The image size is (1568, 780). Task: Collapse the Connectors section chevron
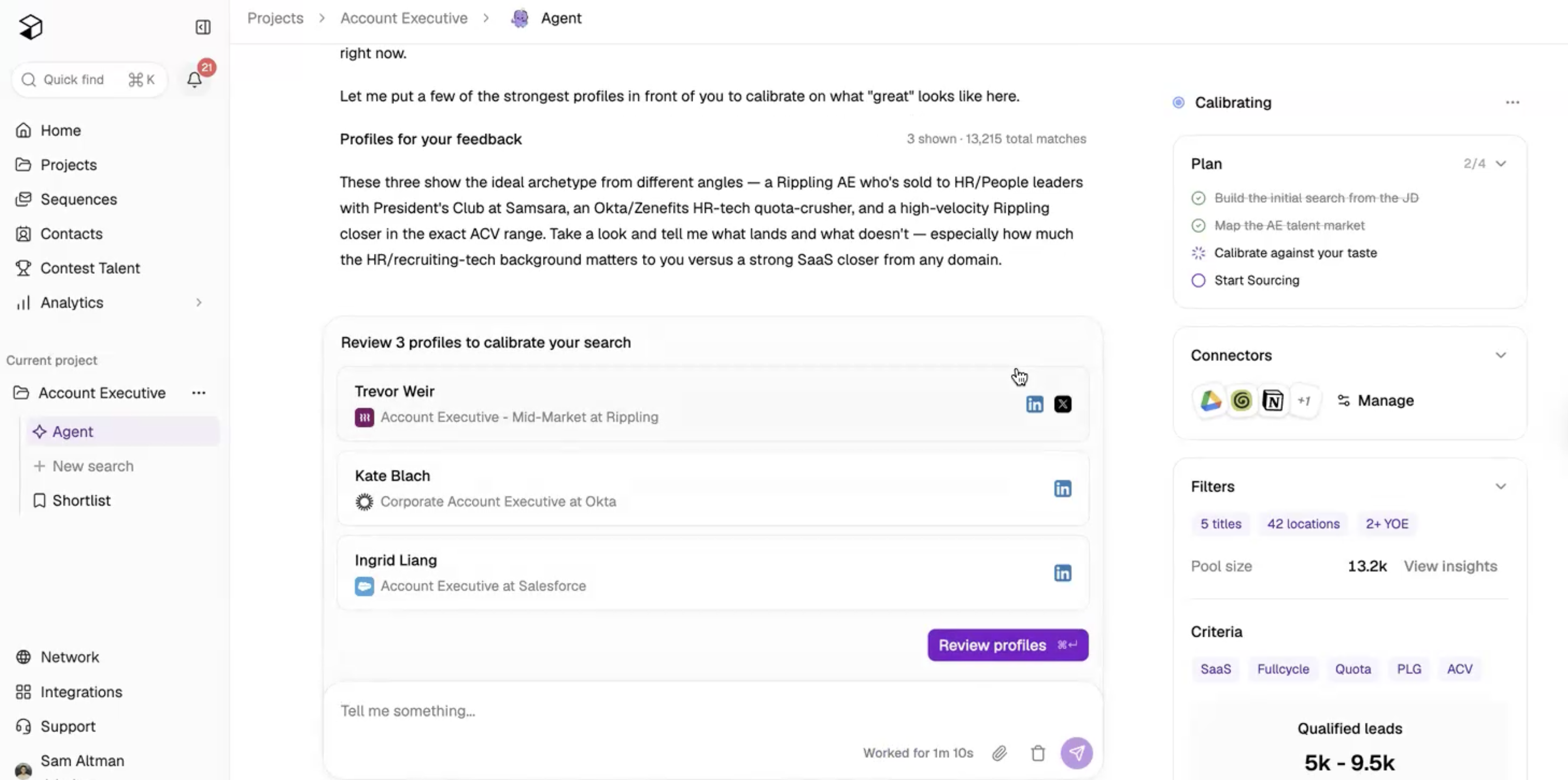click(1501, 355)
